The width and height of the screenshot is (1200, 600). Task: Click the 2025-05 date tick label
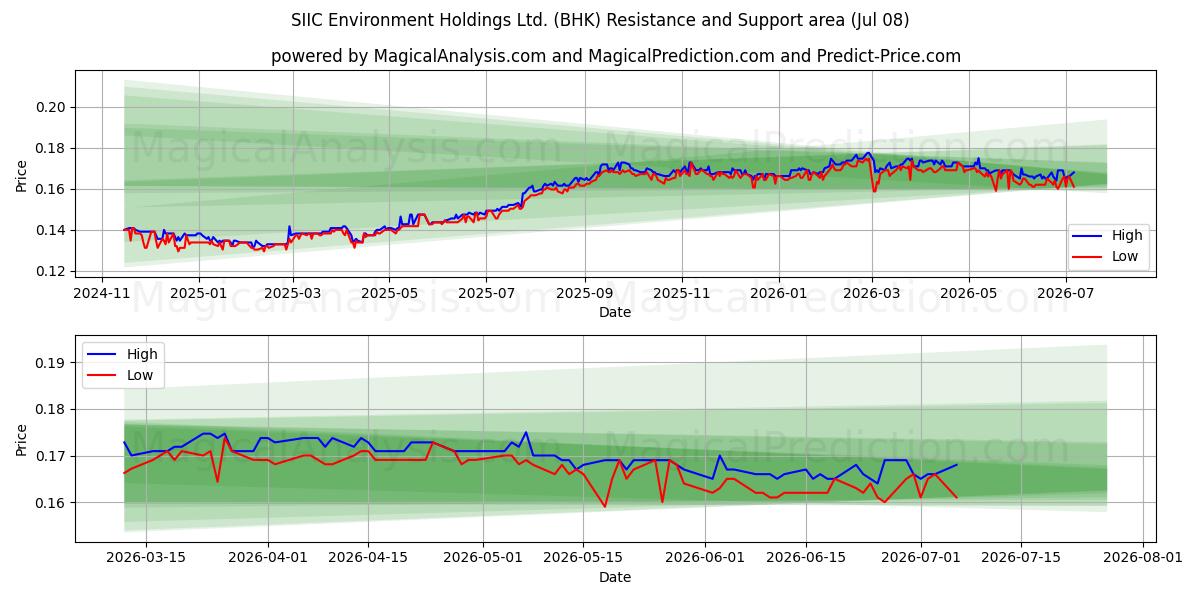(x=389, y=294)
